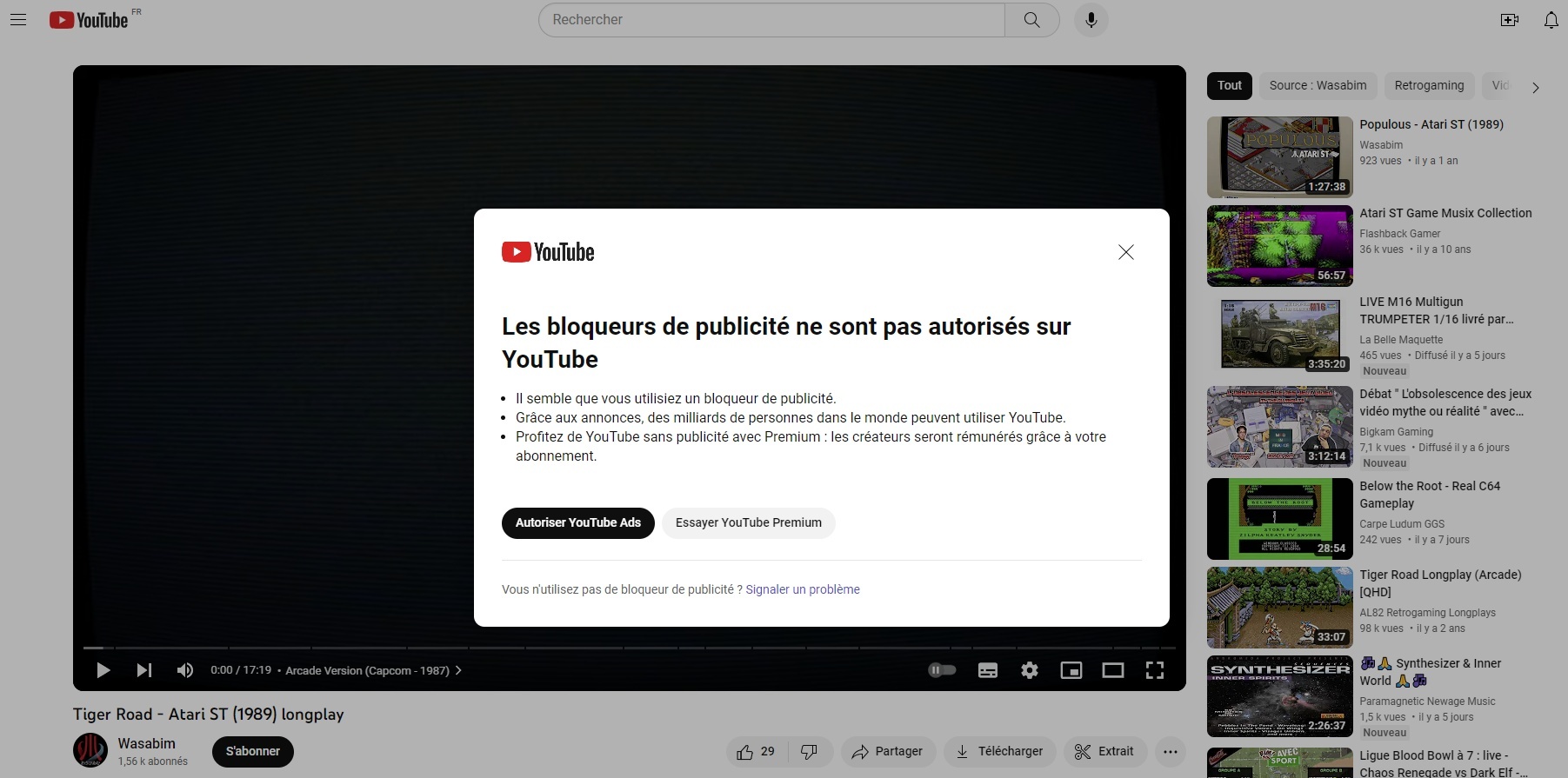The width and height of the screenshot is (1568, 778).
Task: Open Below the Root C64 thumbnail
Action: pyautogui.click(x=1280, y=519)
